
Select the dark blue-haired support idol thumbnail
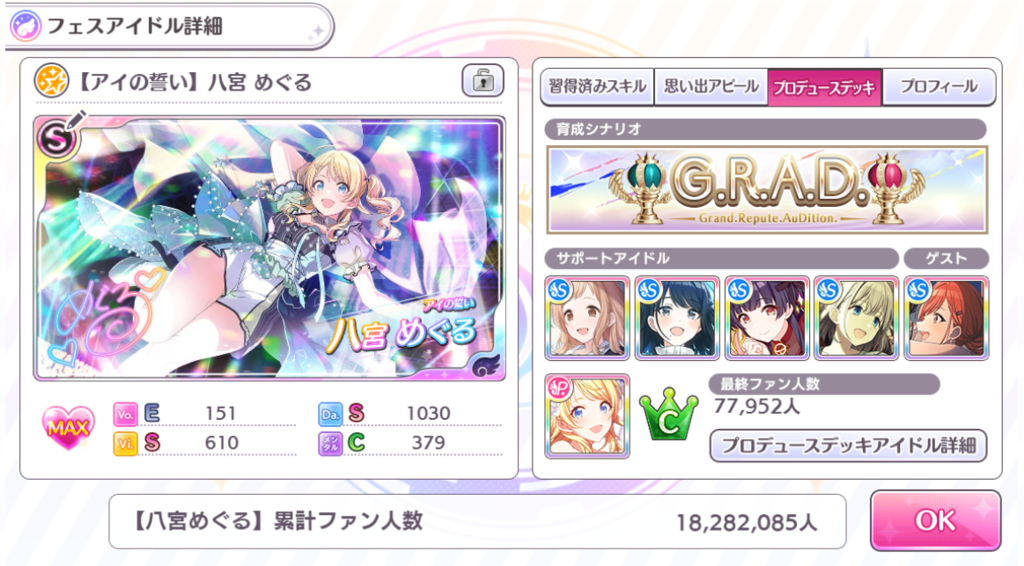tap(677, 318)
